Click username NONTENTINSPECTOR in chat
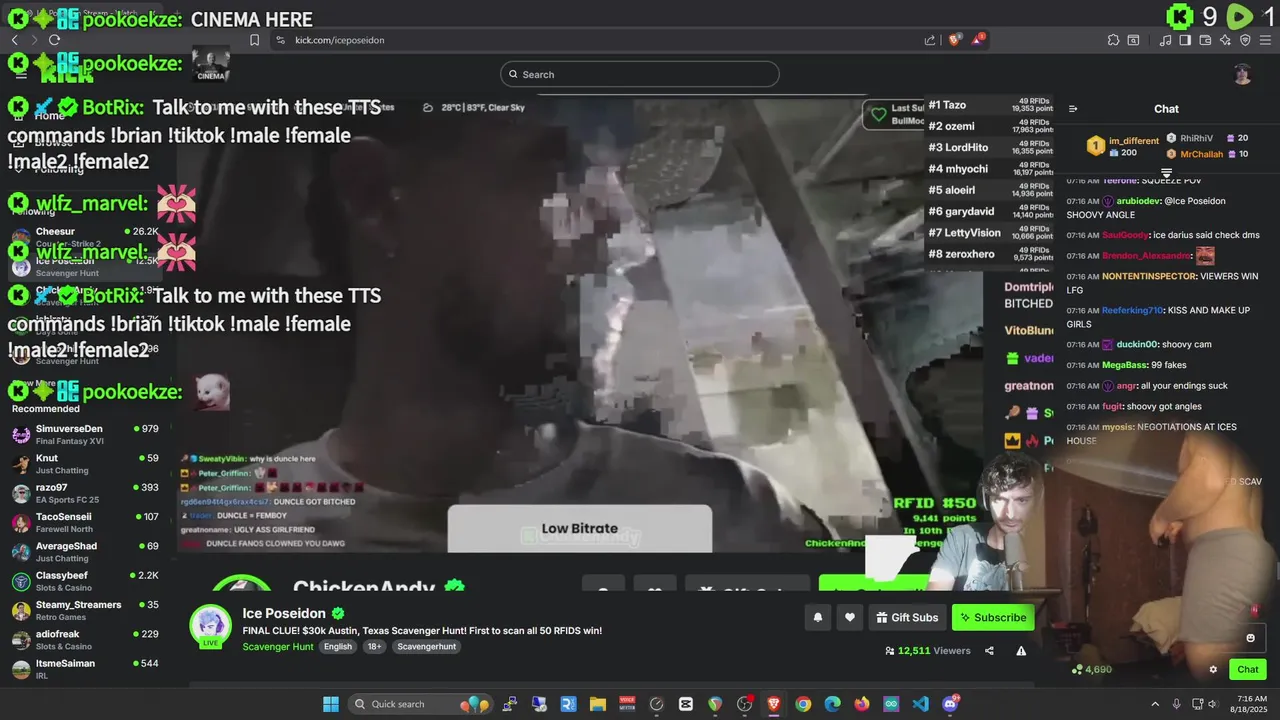 tap(1149, 276)
